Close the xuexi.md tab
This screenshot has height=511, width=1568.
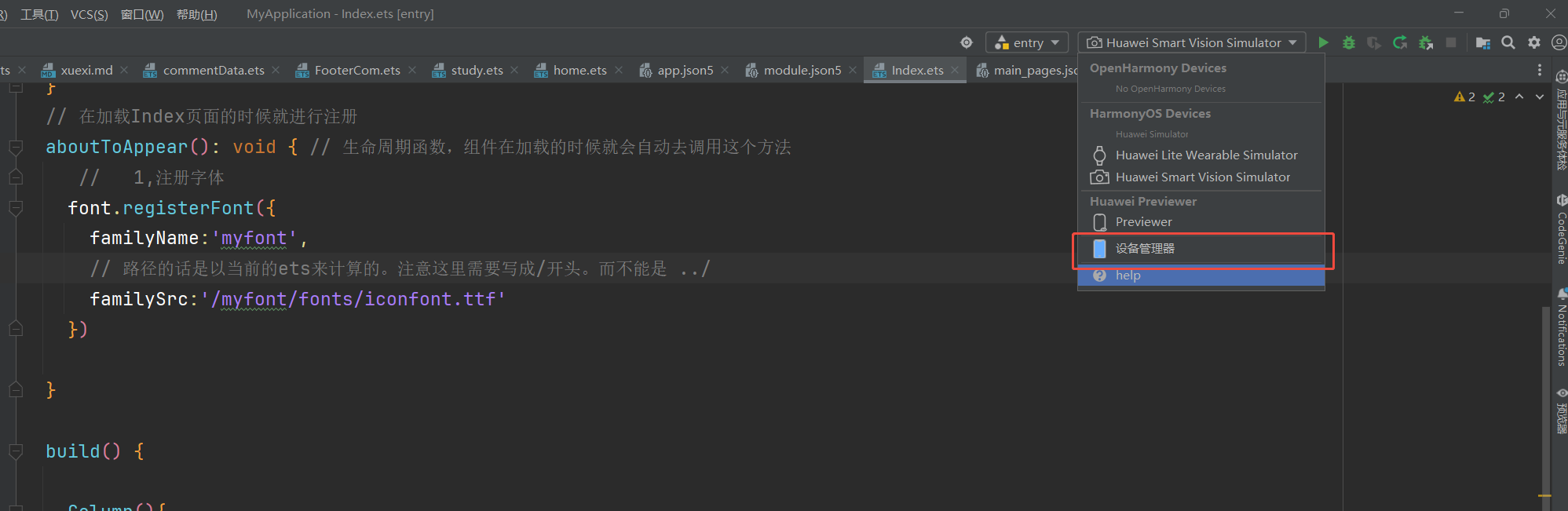pyautogui.click(x=125, y=70)
